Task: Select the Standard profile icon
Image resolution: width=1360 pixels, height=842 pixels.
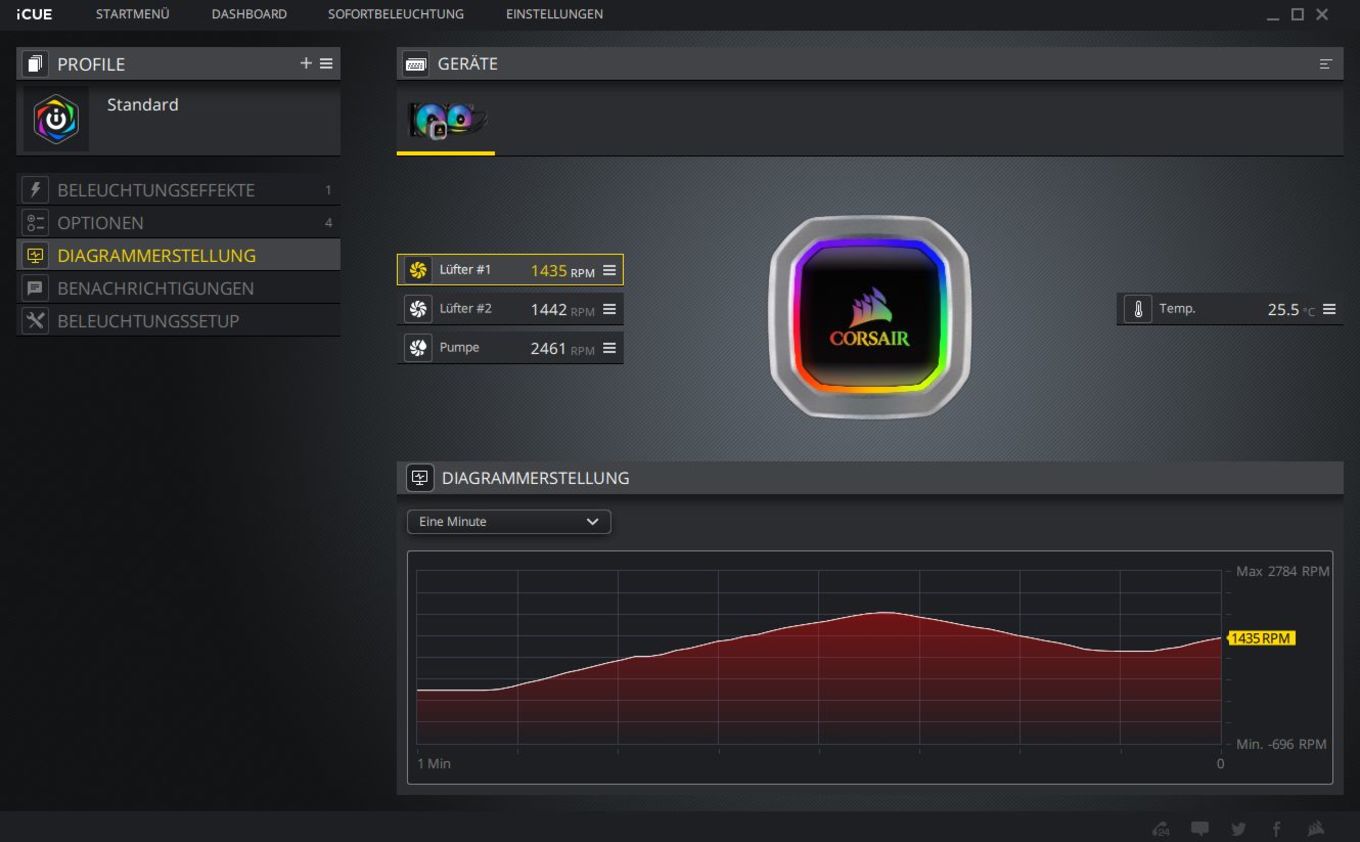Action: (x=56, y=119)
